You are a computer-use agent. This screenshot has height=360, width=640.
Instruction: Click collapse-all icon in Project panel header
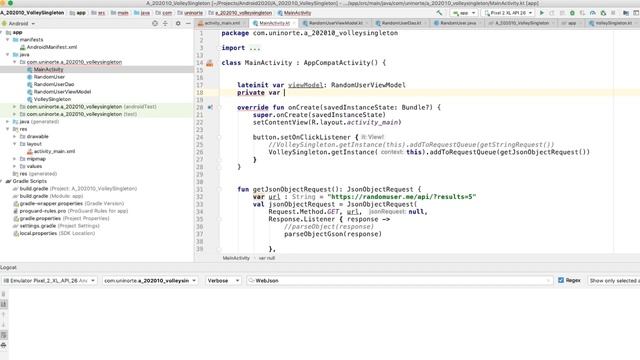(165, 24)
